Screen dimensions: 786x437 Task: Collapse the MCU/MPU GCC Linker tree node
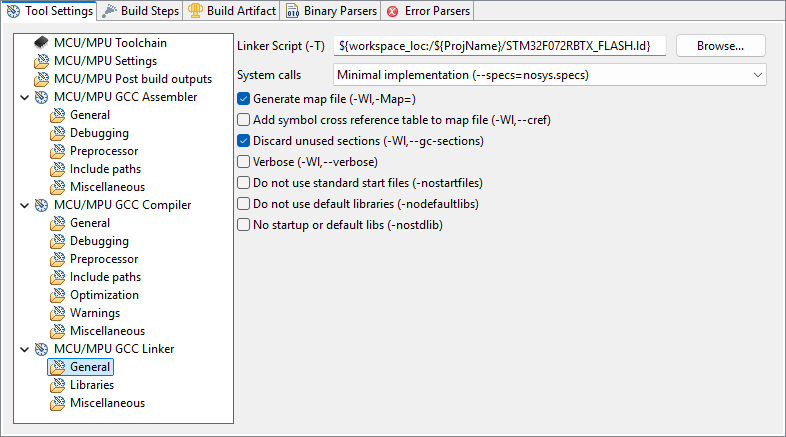pos(23,349)
